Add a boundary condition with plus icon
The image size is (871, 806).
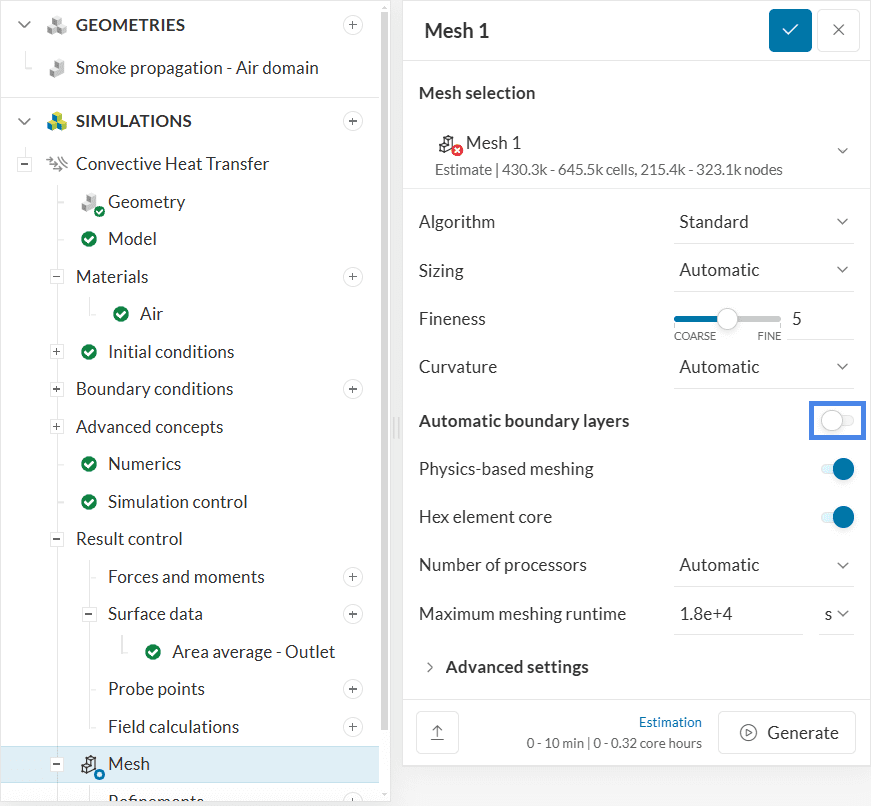click(x=352, y=389)
